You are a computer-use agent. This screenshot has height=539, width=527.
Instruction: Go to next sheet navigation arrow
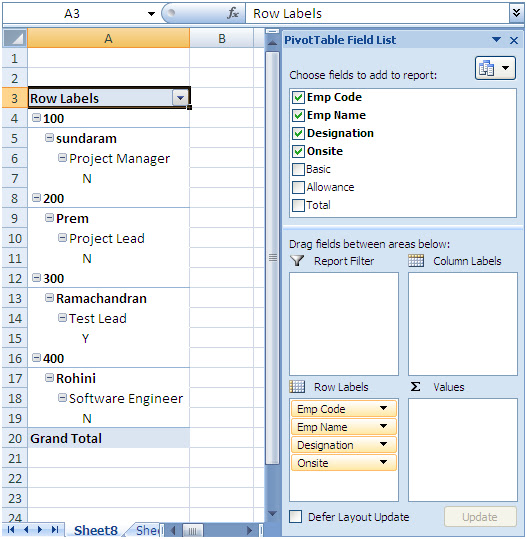click(x=40, y=529)
